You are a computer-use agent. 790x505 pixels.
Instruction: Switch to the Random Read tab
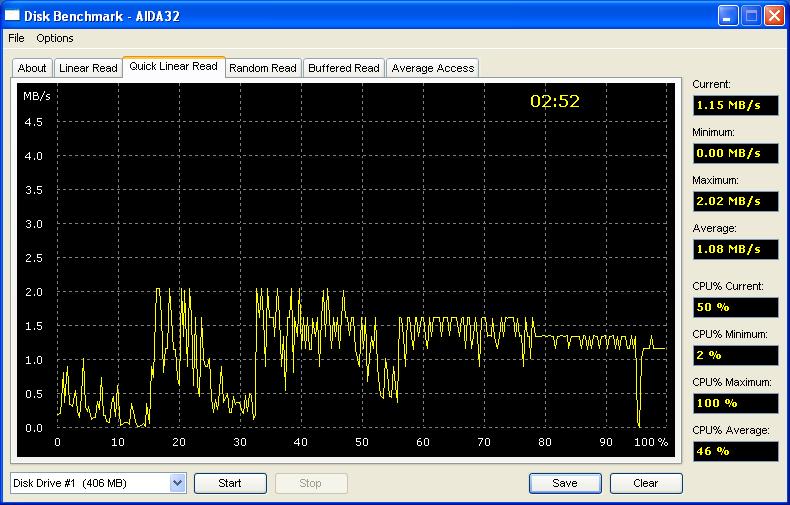tap(262, 68)
